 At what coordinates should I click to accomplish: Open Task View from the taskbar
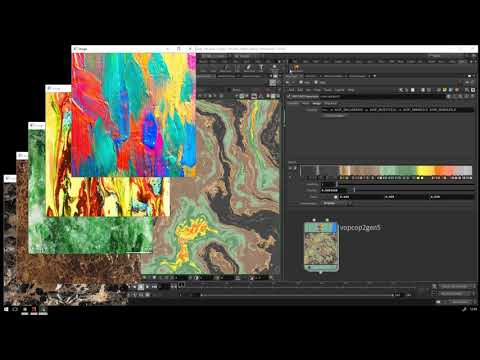(x=15, y=309)
